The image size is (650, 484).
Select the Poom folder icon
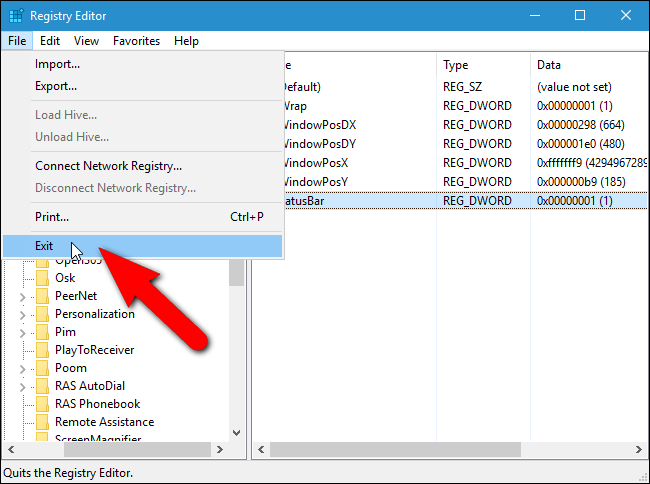[x=42, y=368]
